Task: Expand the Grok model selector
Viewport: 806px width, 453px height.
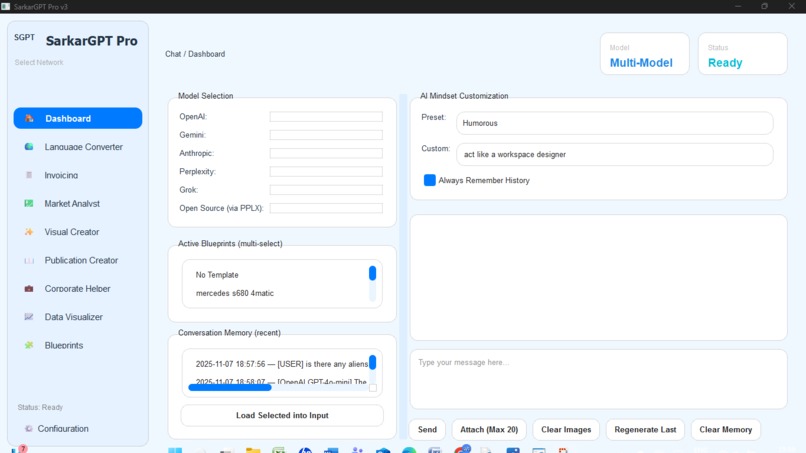Action: pyautogui.click(x=326, y=190)
